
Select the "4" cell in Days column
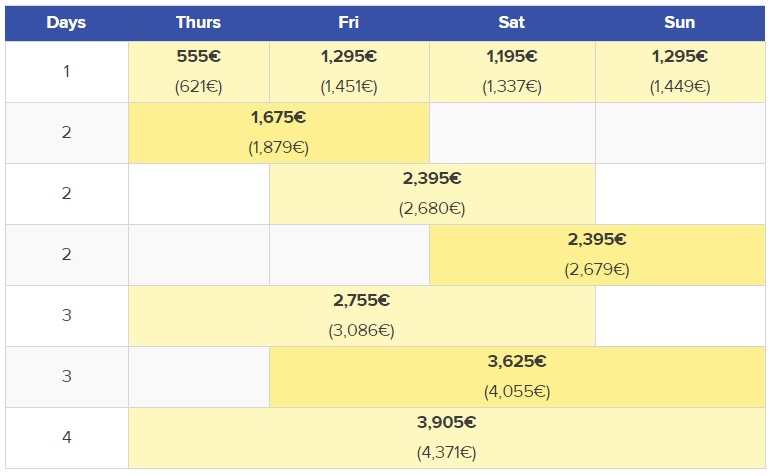click(66, 438)
